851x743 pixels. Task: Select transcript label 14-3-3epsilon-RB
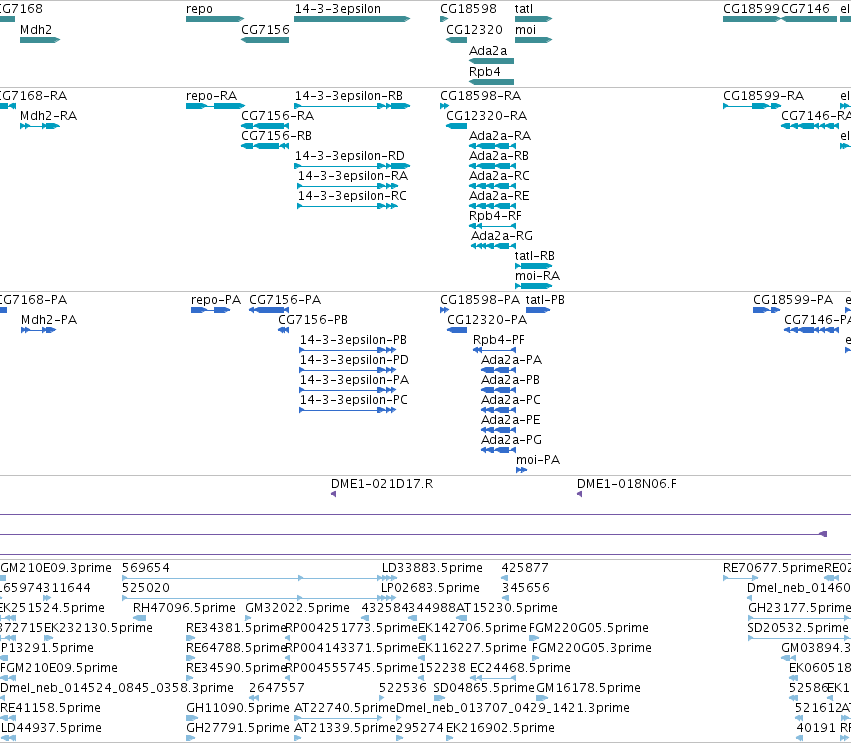[349, 96]
